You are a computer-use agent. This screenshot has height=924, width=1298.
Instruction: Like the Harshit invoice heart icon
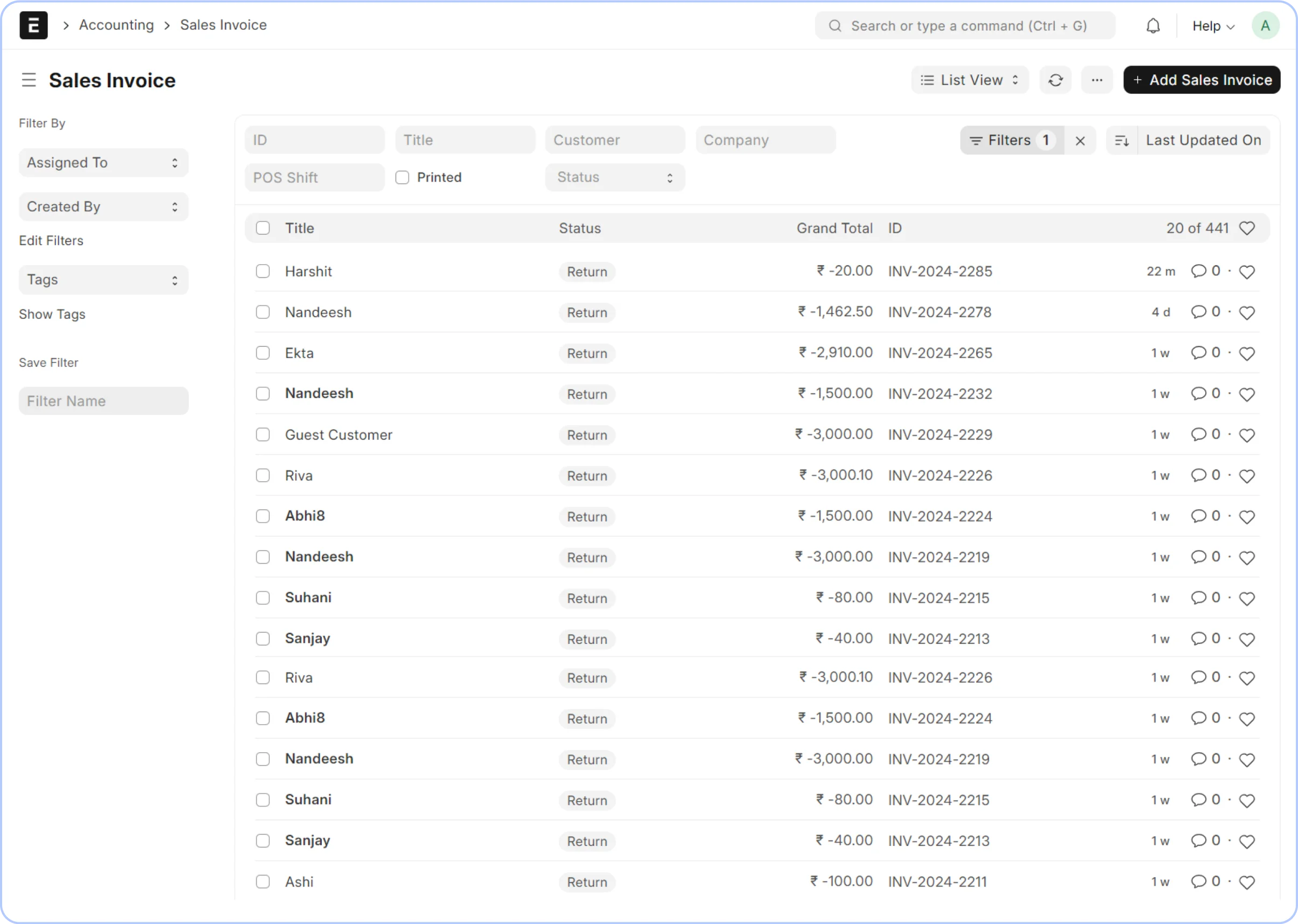tap(1247, 272)
